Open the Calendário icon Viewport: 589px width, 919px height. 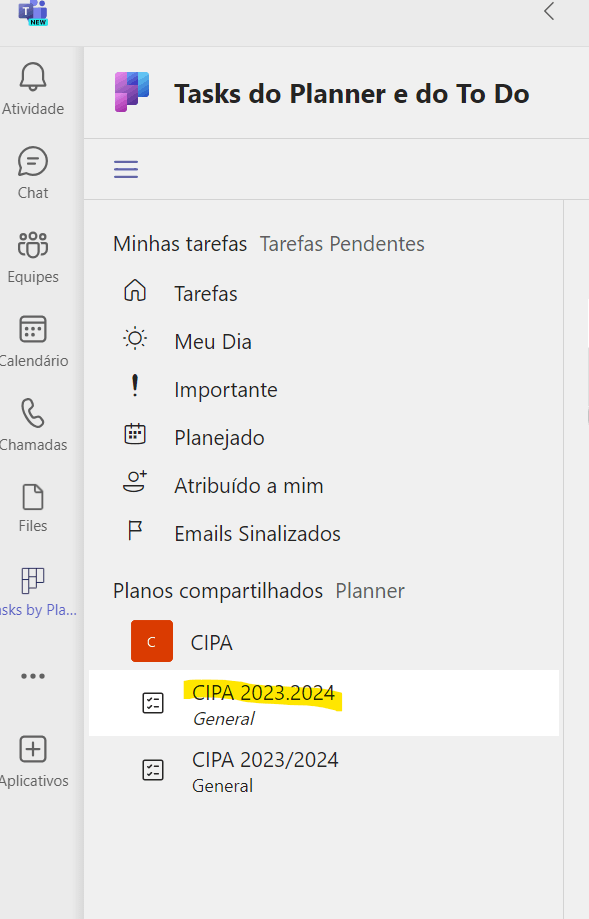33,329
